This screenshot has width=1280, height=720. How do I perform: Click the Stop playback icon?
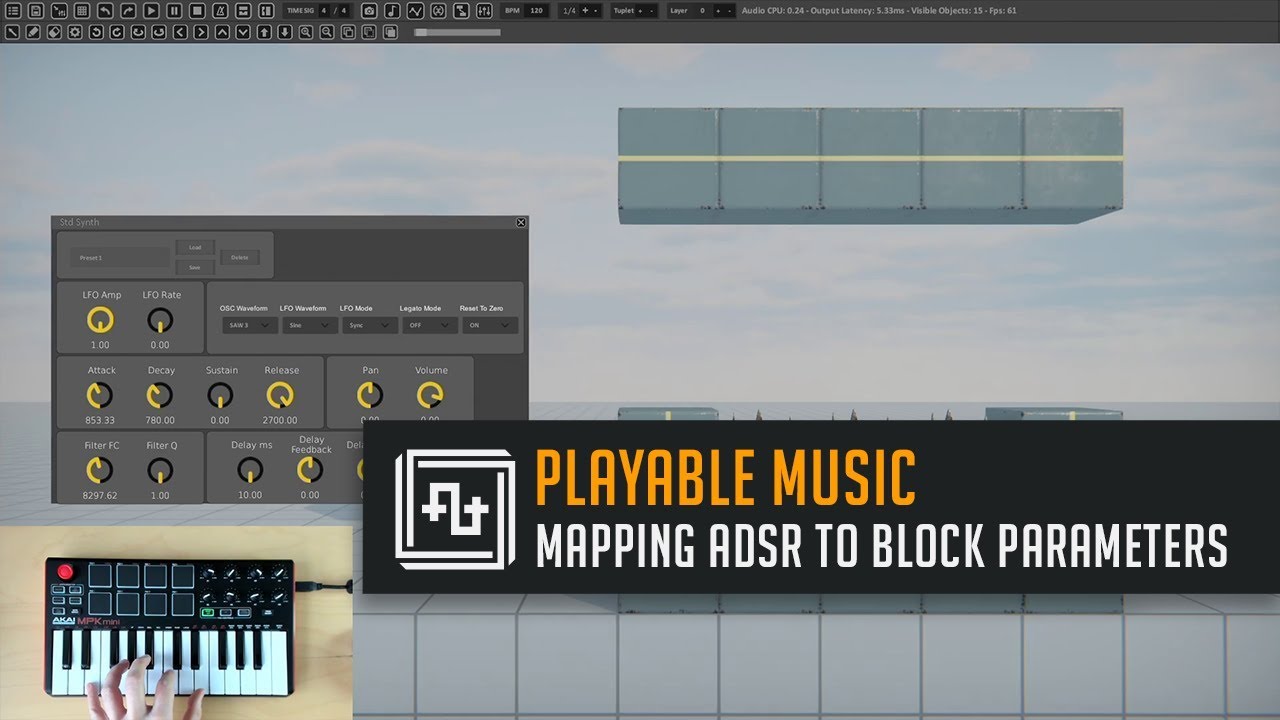197,10
